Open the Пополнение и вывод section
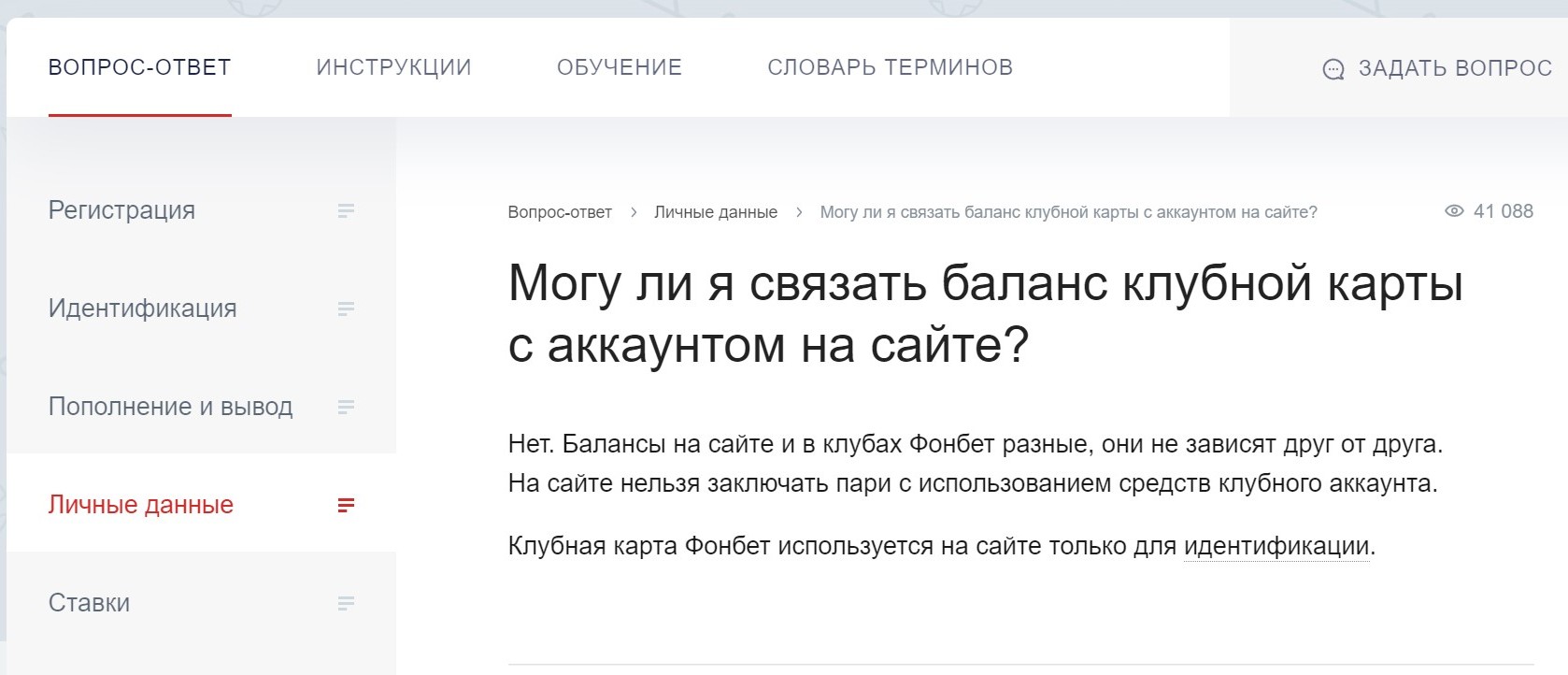 pos(170,407)
